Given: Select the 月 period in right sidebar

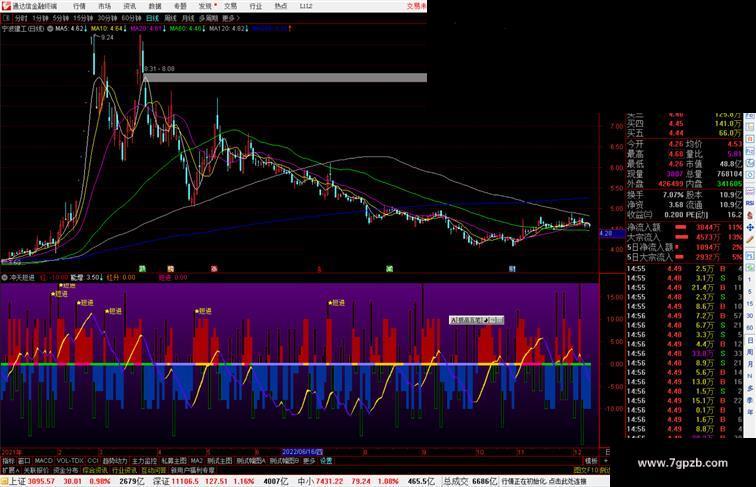Looking at the screenshot, I should point(750,364).
